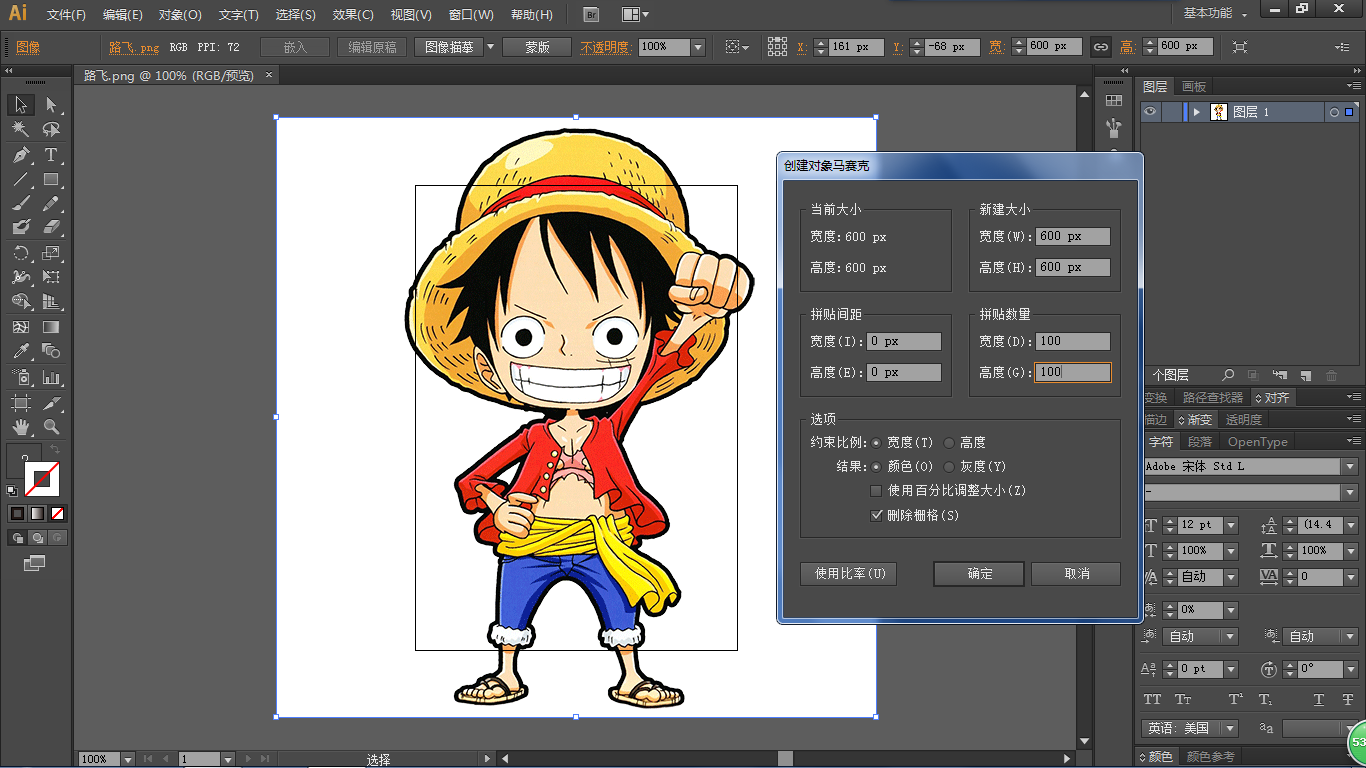
Task: Open the zoom level dropdown in status bar
Action: click(x=127, y=759)
